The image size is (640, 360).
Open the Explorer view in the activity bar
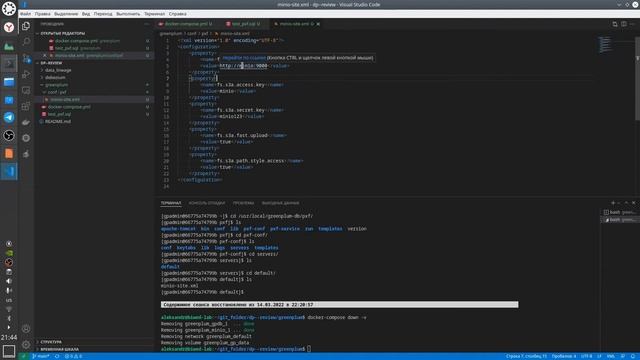pyautogui.click(x=26, y=26)
